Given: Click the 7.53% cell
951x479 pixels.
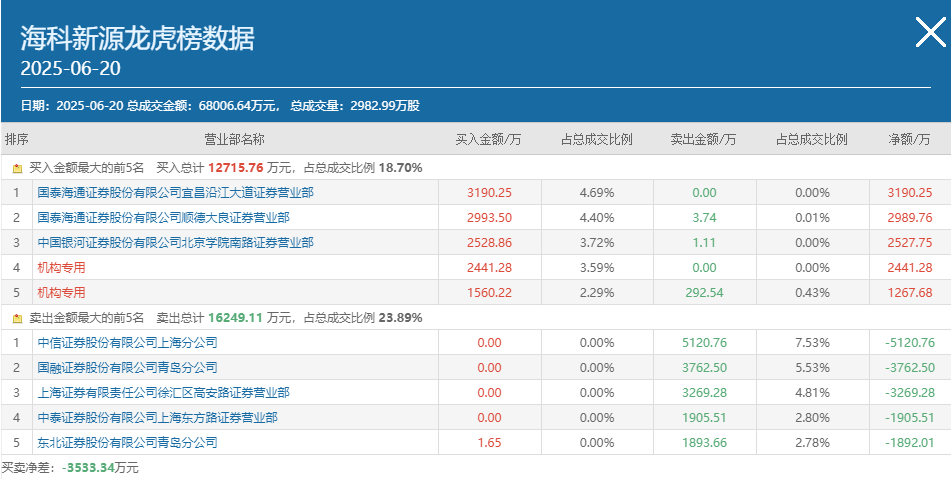Looking at the screenshot, I should click(812, 343).
